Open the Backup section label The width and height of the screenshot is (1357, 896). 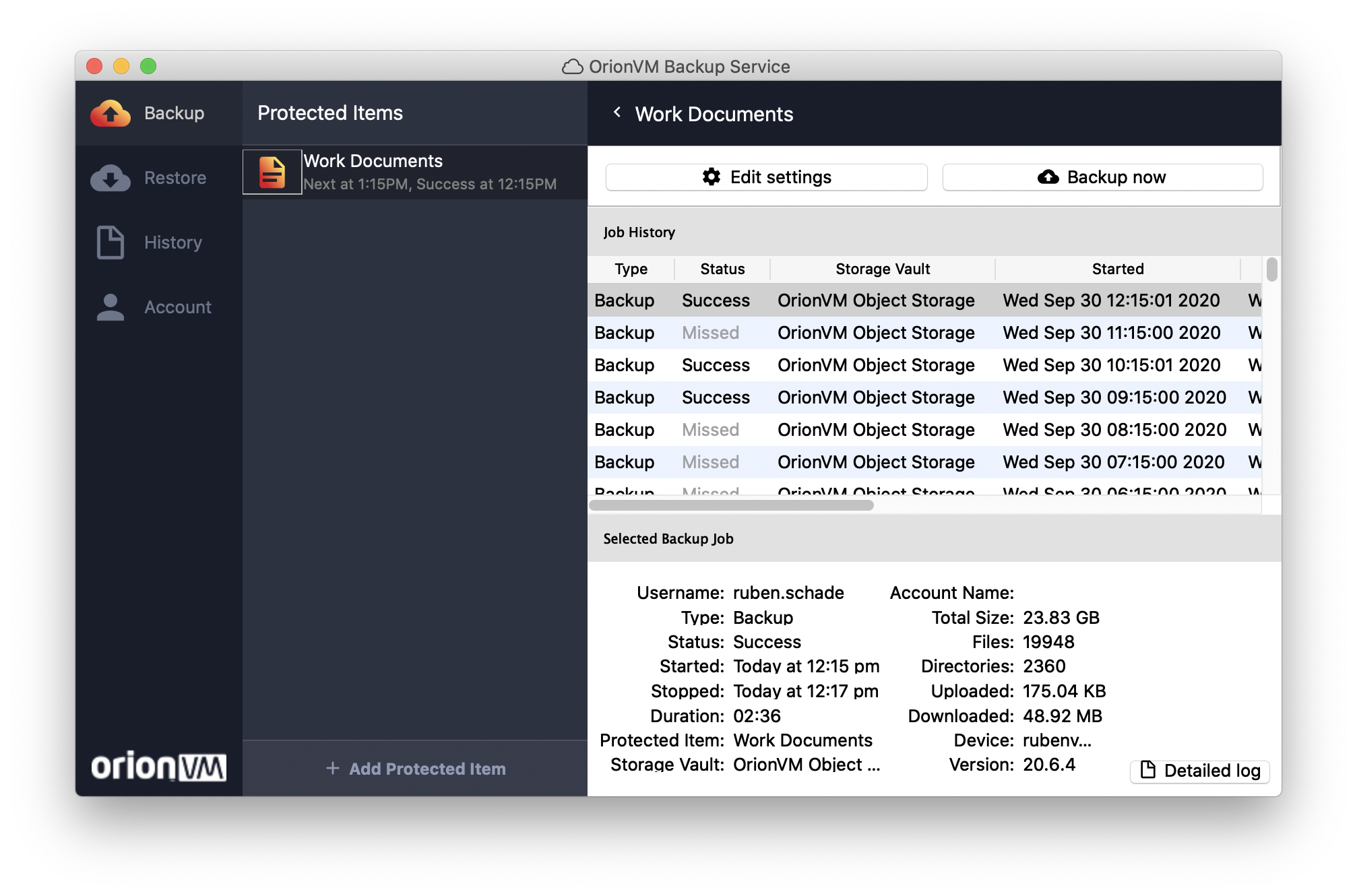pyautogui.click(x=174, y=113)
